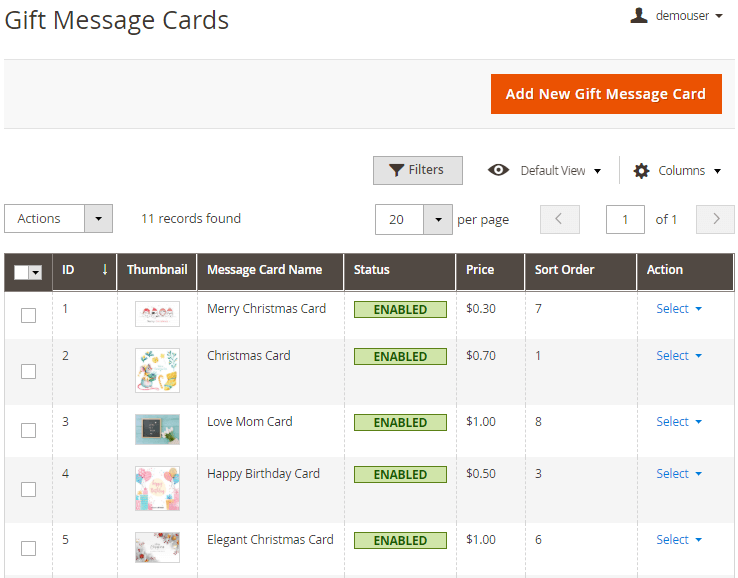
Task: Select the Happy Birthday Card checkbox
Action: [28, 490]
